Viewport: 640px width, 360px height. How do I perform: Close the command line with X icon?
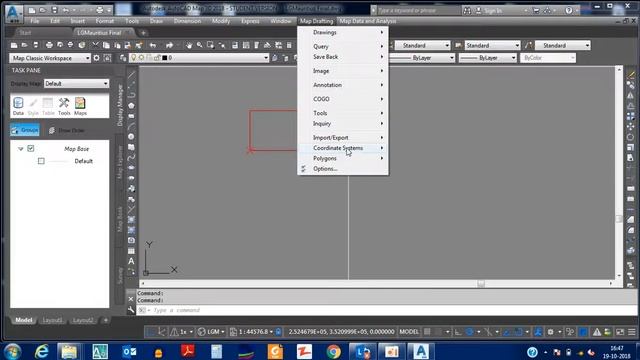tap(131, 299)
